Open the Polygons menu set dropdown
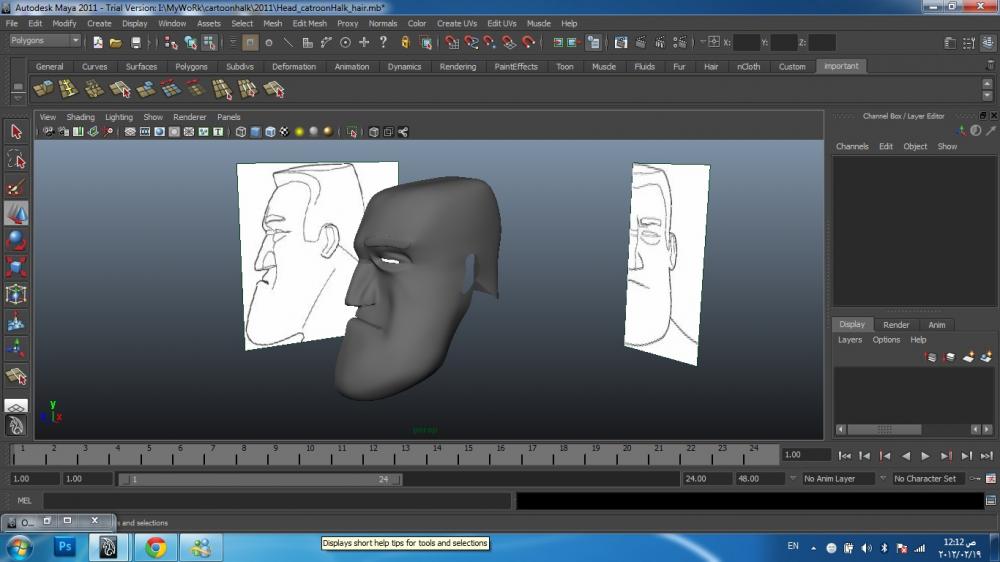Screen dimensions: 1000x562 tap(45, 41)
